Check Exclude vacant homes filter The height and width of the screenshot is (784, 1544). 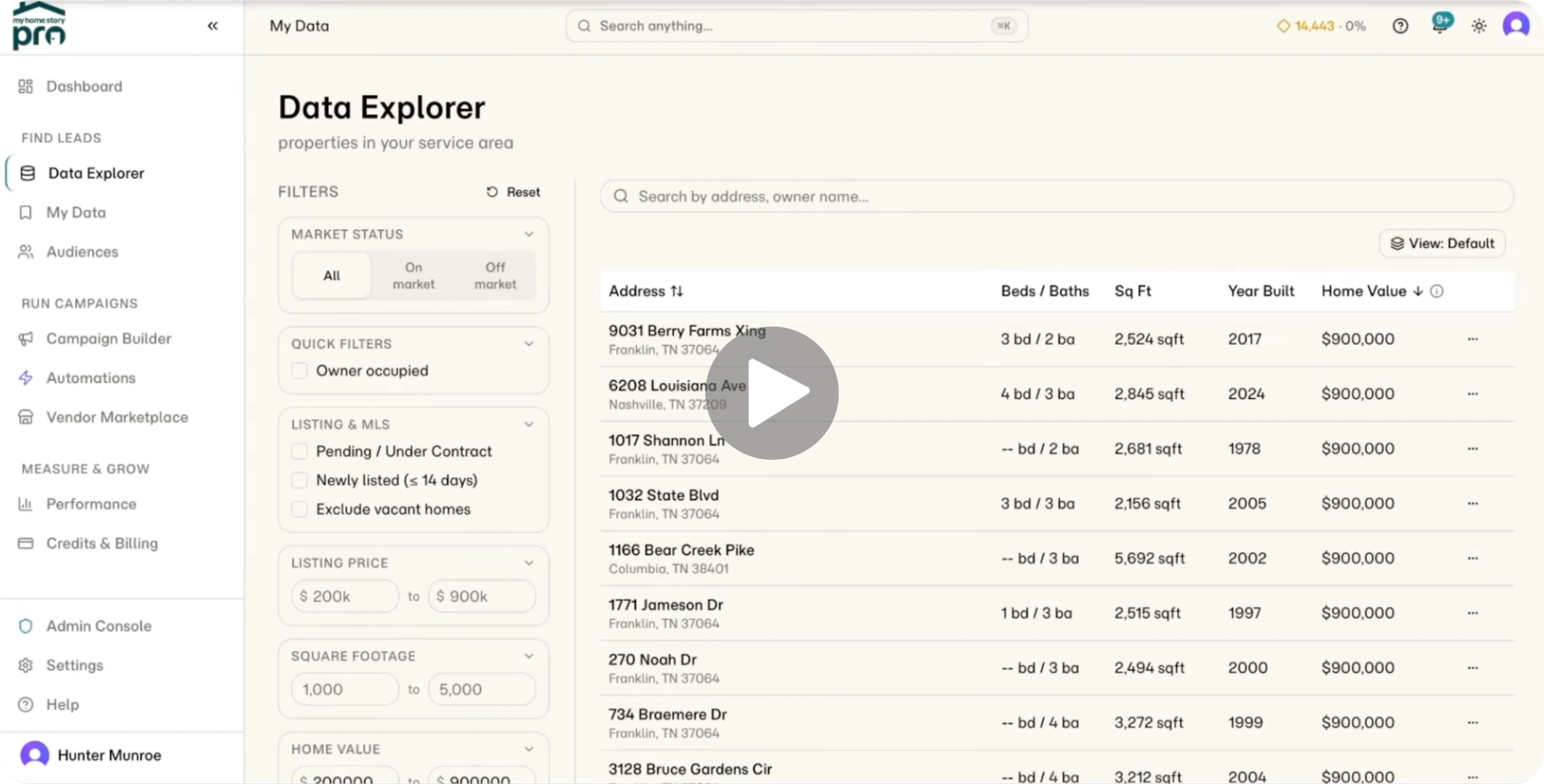(x=299, y=509)
